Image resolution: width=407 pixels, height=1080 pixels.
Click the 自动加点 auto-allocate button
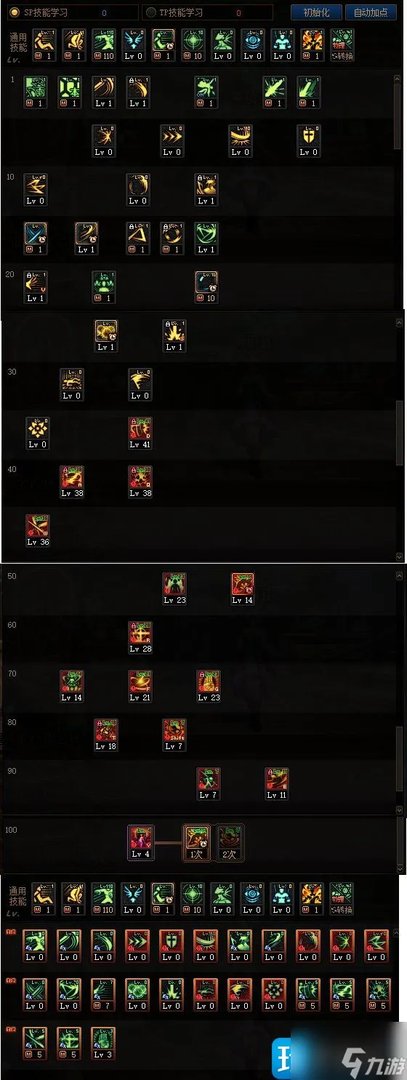[x=370, y=12]
